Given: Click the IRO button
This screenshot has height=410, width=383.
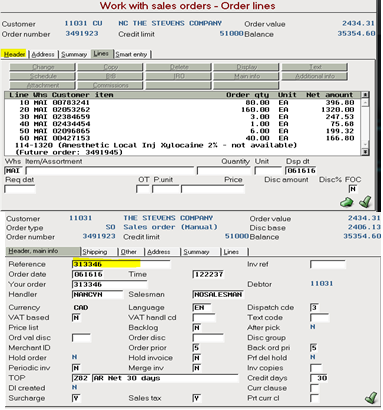Looking at the screenshot, I should pos(179,76).
